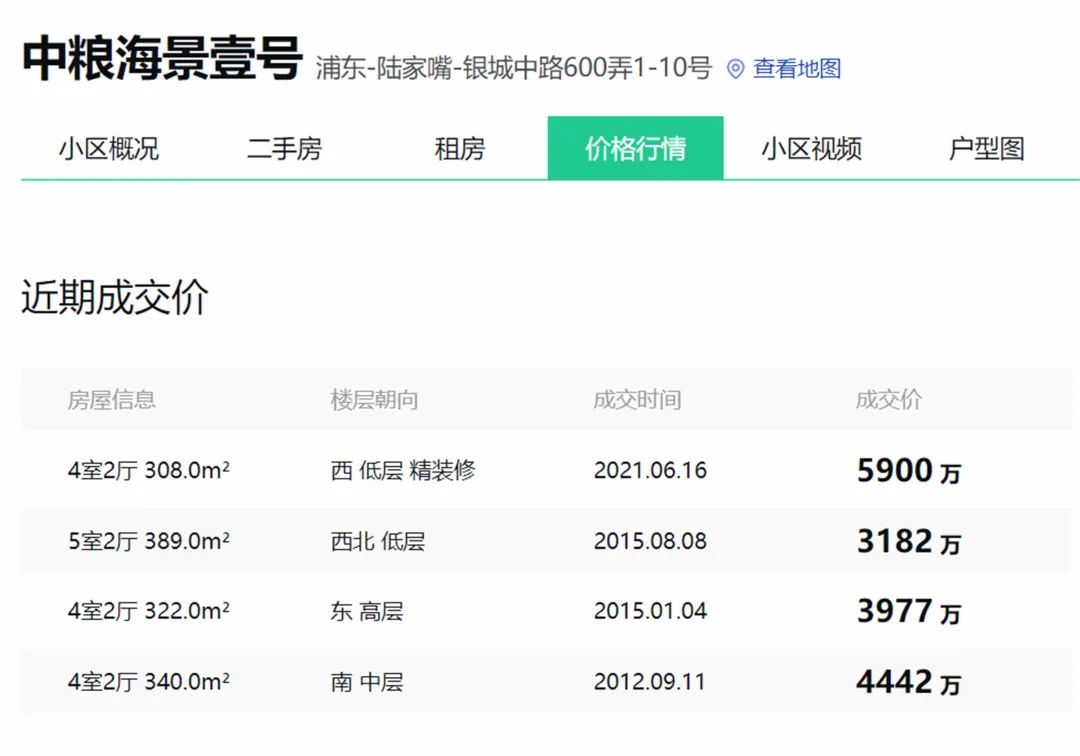Select the 5室2厅 389.0m² listing
1080x756 pixels.
click(x=149, y=541)
